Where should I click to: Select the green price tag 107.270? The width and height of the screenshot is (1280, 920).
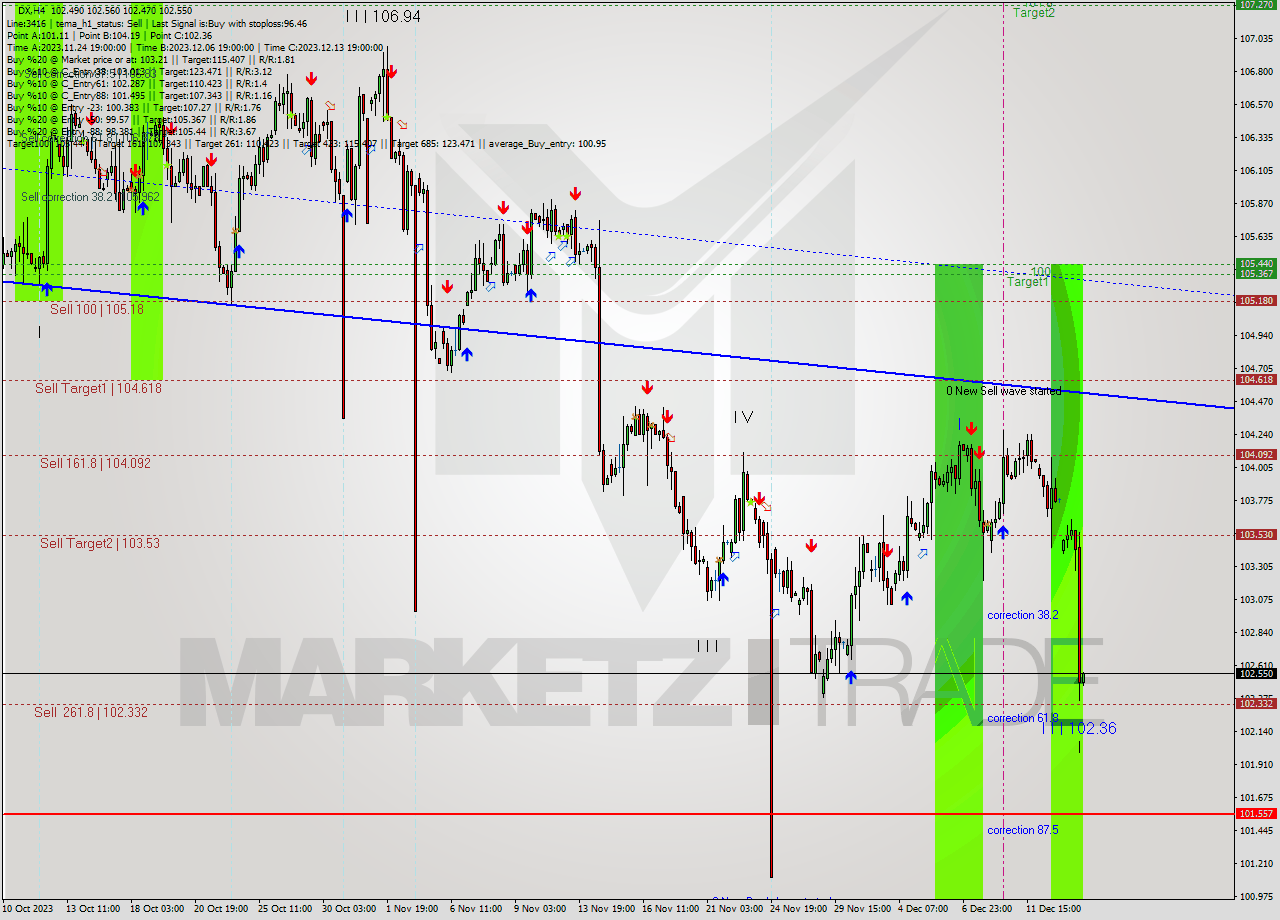(1256, 5)
